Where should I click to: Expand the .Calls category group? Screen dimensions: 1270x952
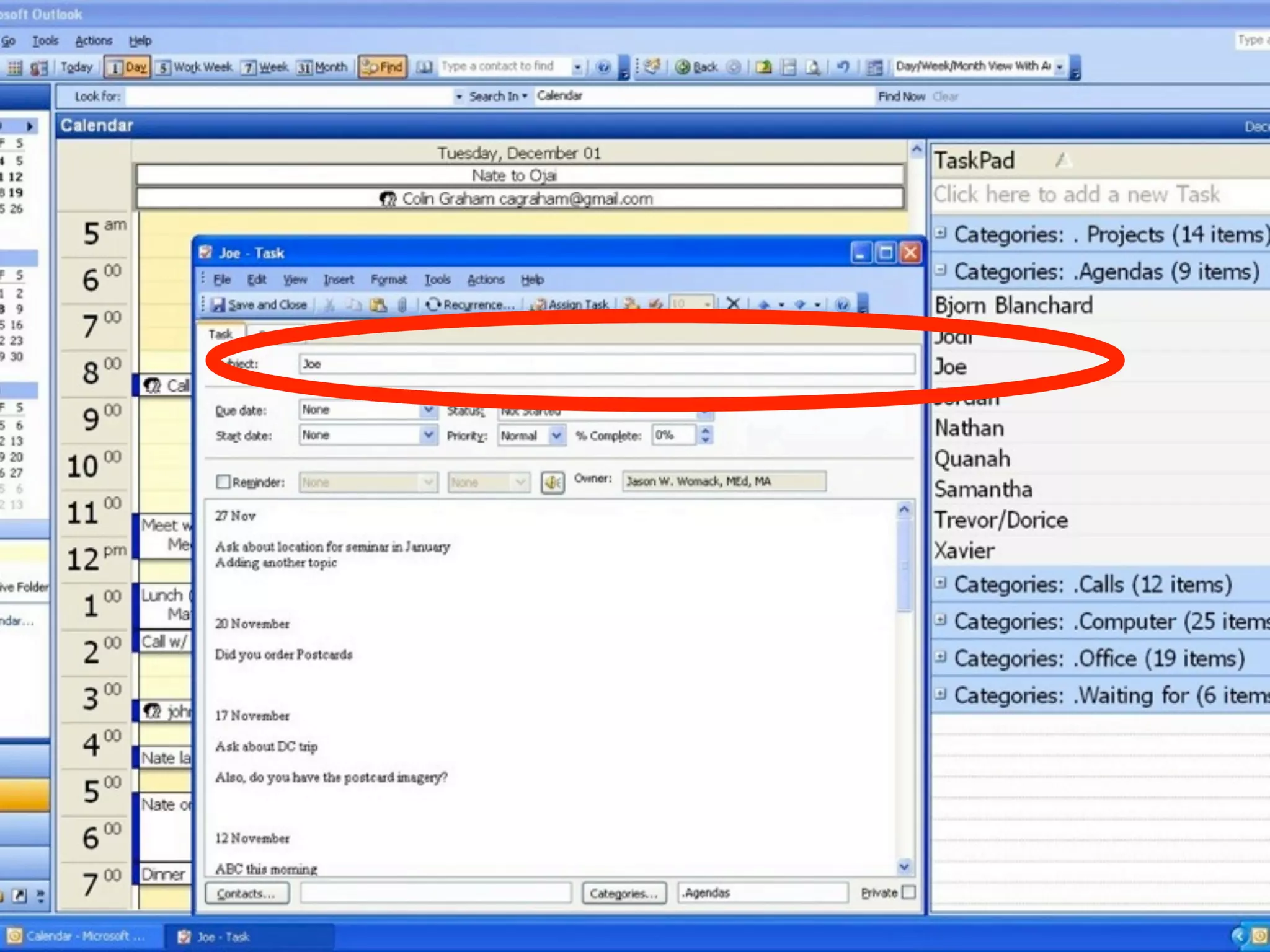point(941,583)
